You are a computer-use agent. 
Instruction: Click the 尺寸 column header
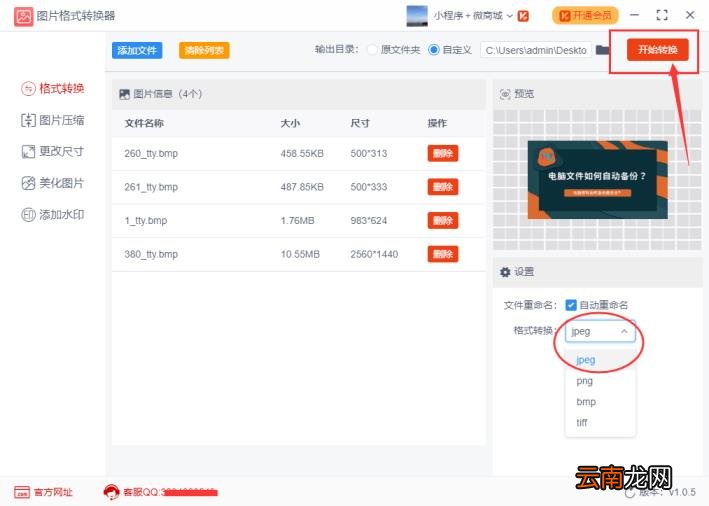360,123
